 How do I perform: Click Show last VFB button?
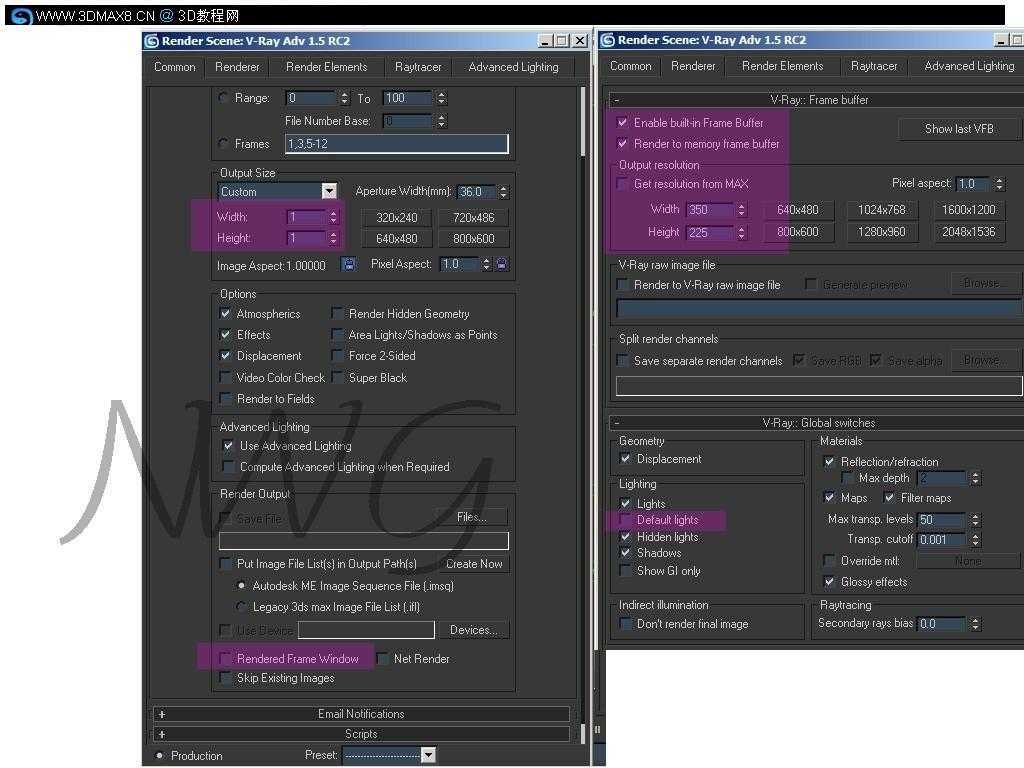click(x=959, y=129)
